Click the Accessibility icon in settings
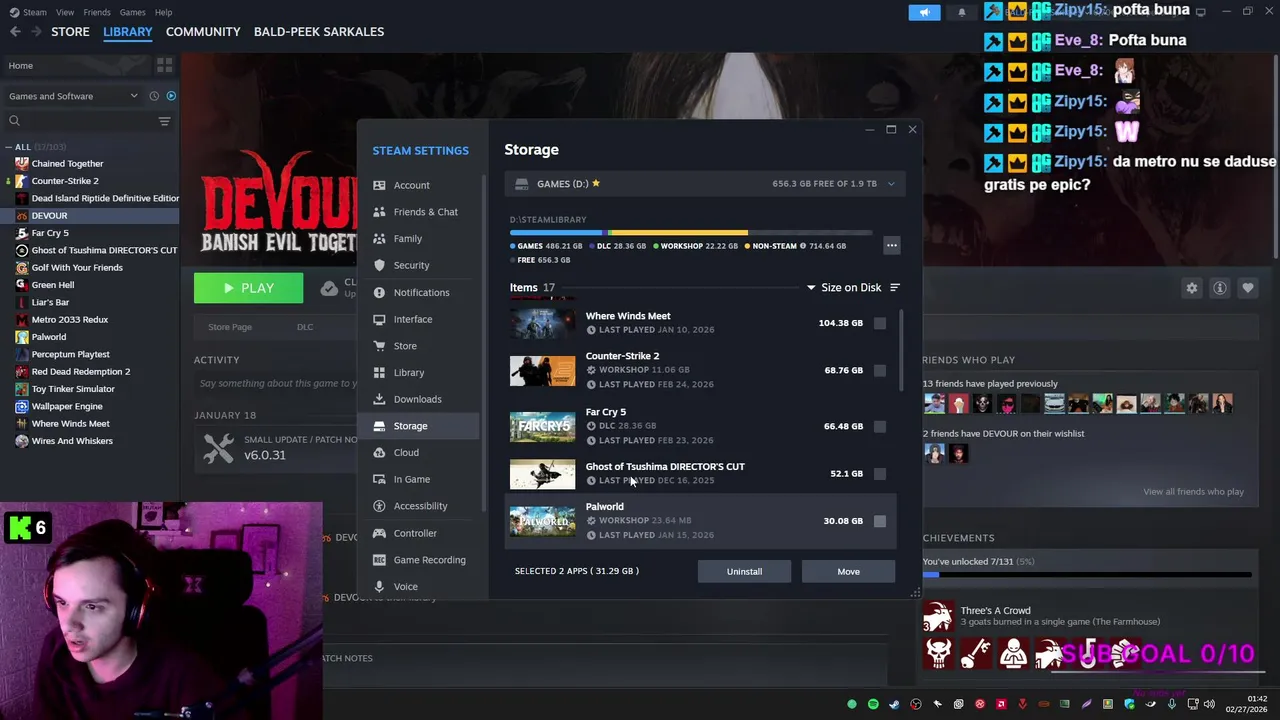 click(x=379, y=506)
